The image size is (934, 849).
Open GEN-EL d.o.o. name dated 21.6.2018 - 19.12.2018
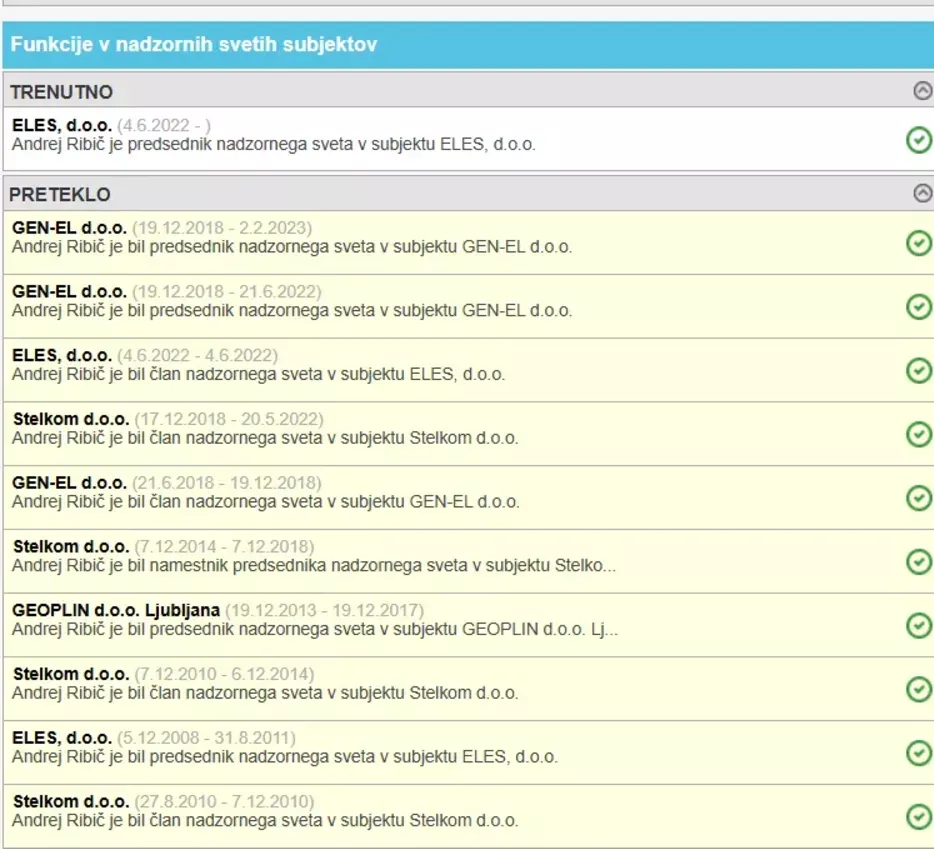(69, 483)
